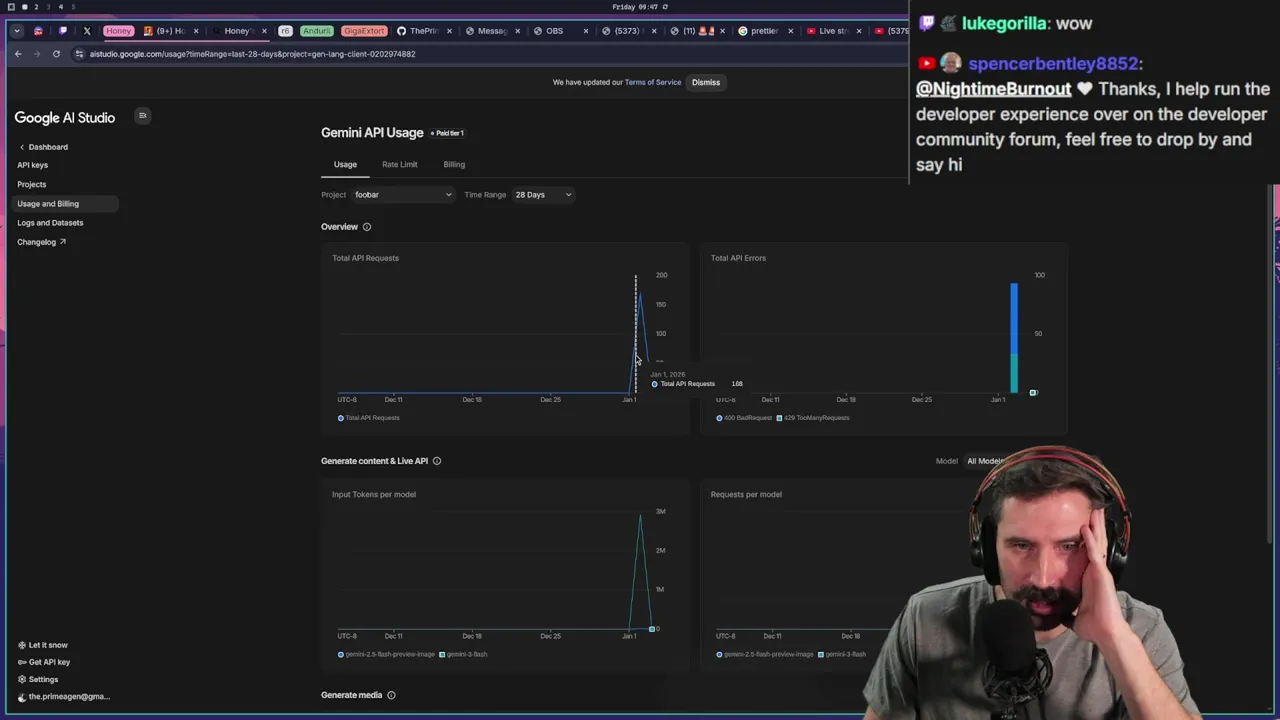Toggle 429 TooManyRequests legend entry

coord(813,418)
